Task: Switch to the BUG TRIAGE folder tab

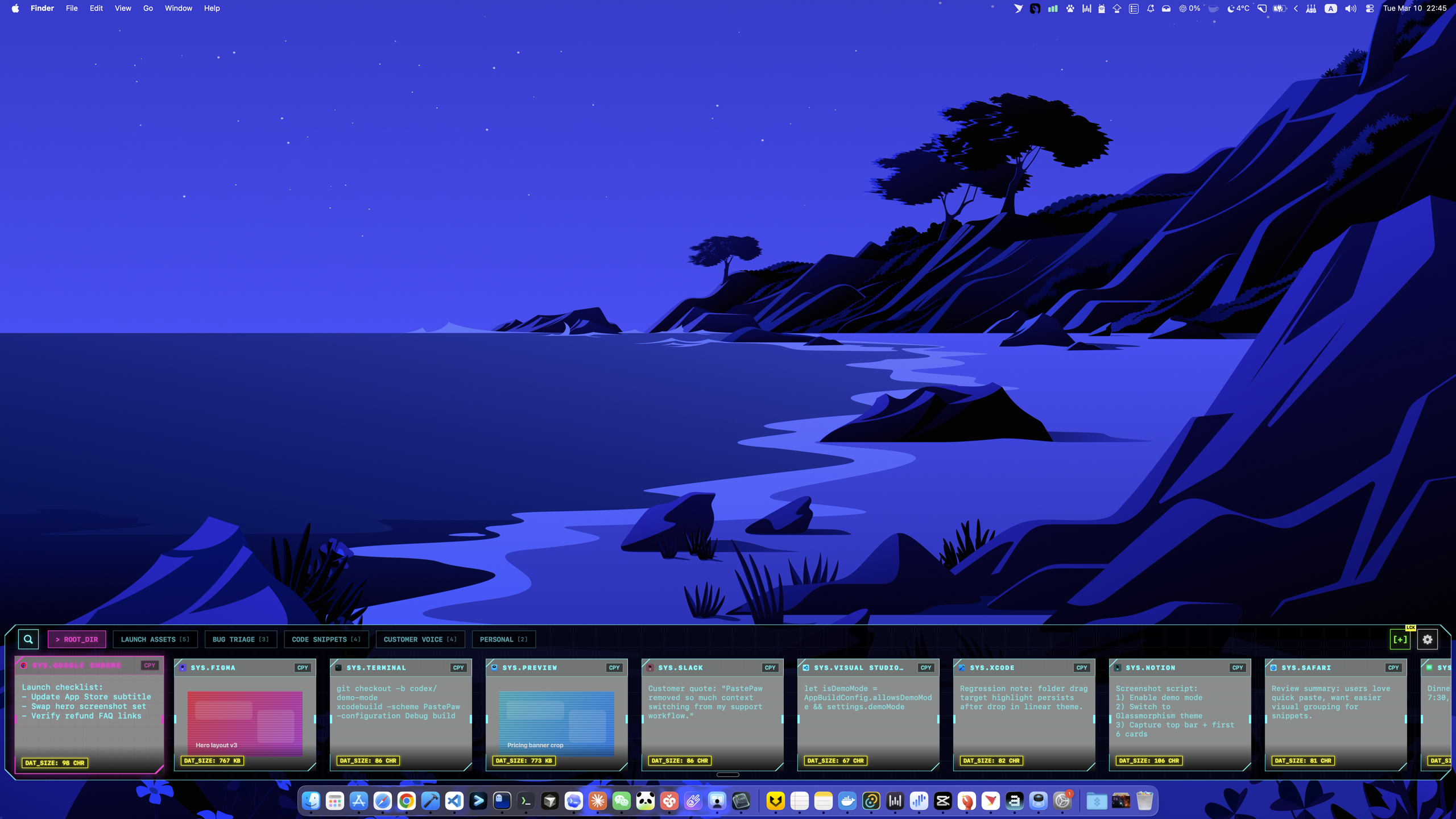Action: [x=240, y=639]
